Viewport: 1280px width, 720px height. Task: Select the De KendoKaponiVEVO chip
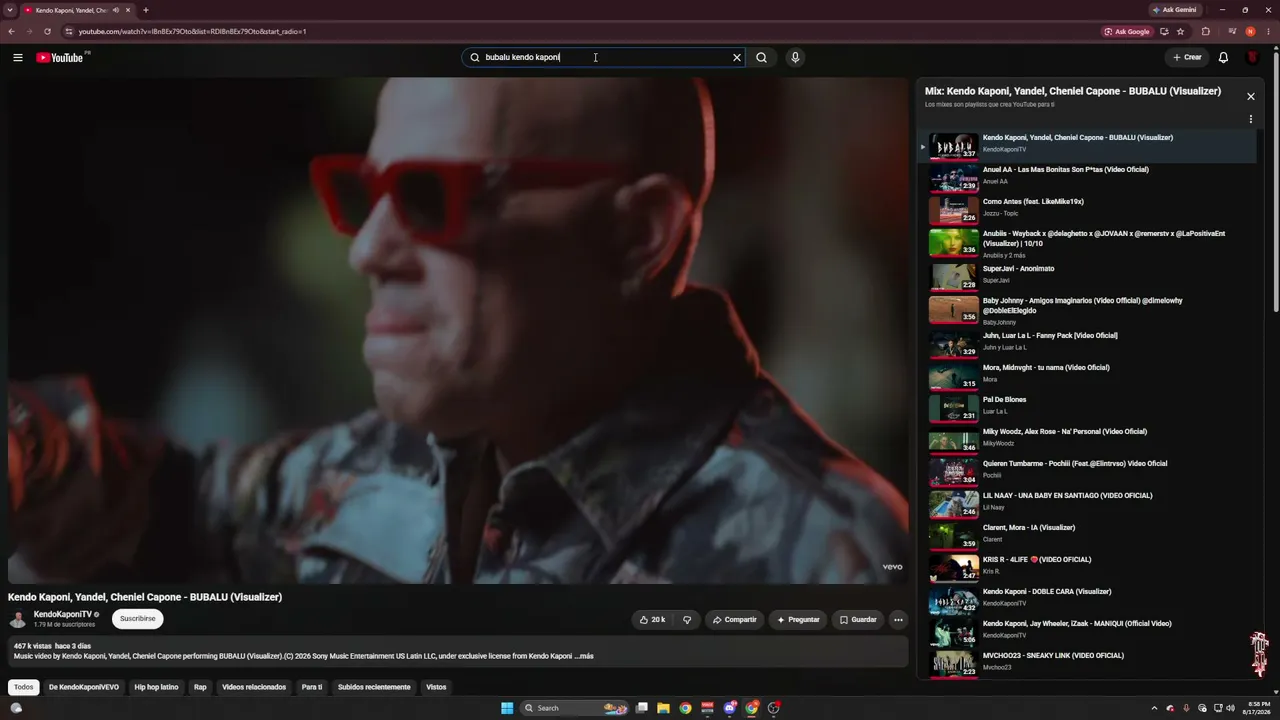coord(84,687)
